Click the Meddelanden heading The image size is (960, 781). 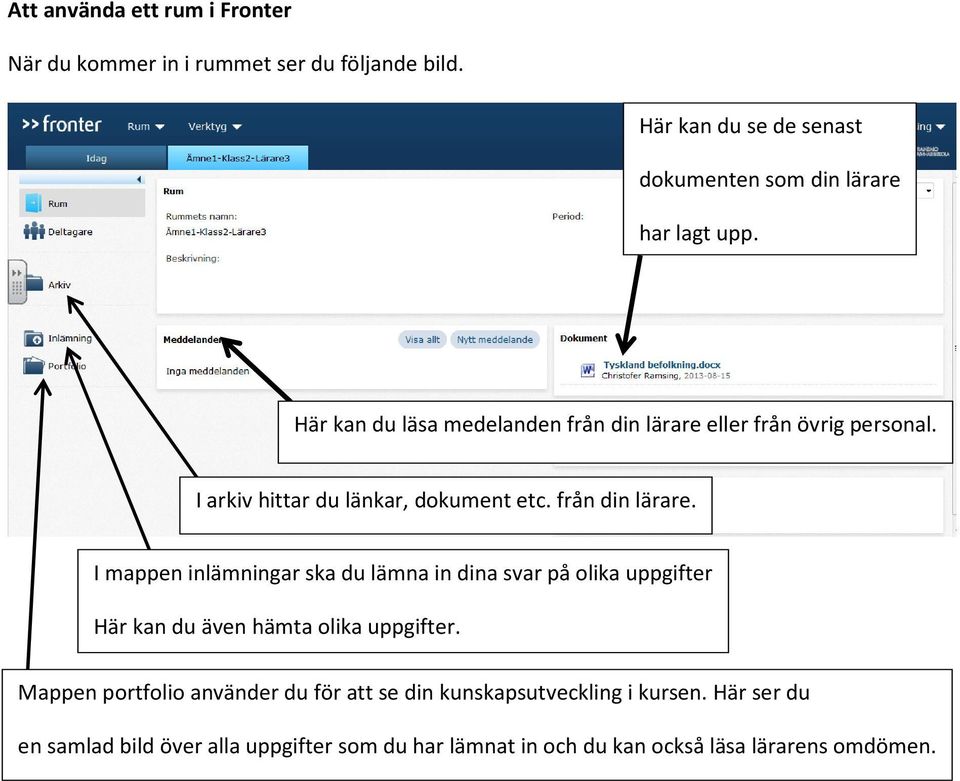[192, 340]
